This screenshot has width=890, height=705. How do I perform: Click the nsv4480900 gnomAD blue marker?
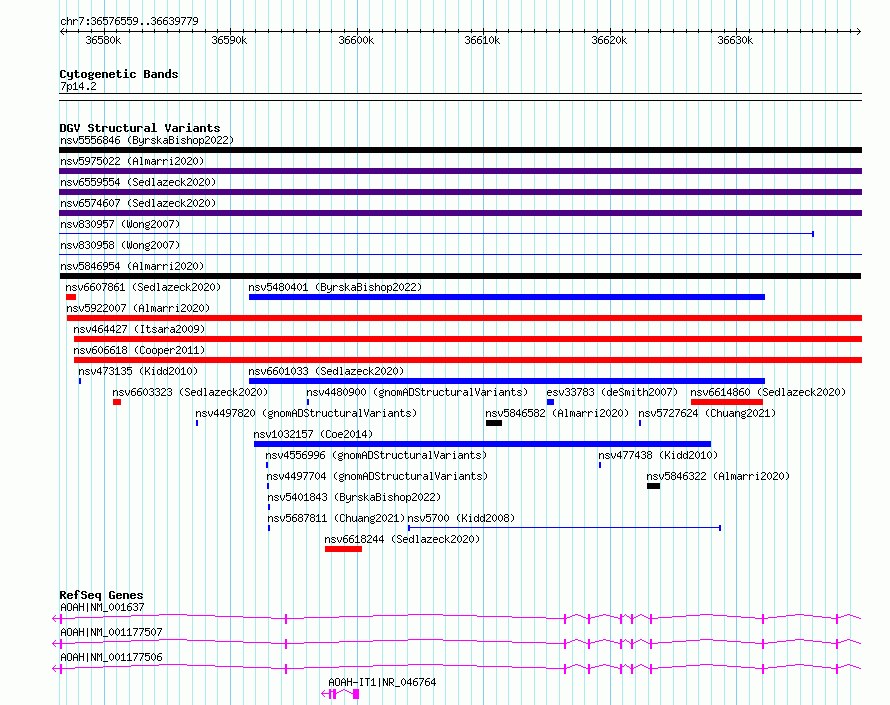click(x=308, y=402)
